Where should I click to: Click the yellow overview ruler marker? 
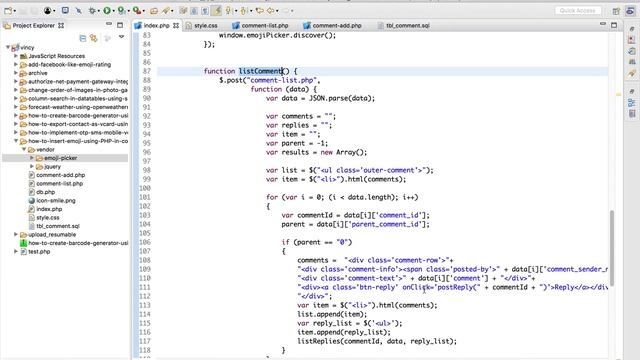[x=619, y=94]
